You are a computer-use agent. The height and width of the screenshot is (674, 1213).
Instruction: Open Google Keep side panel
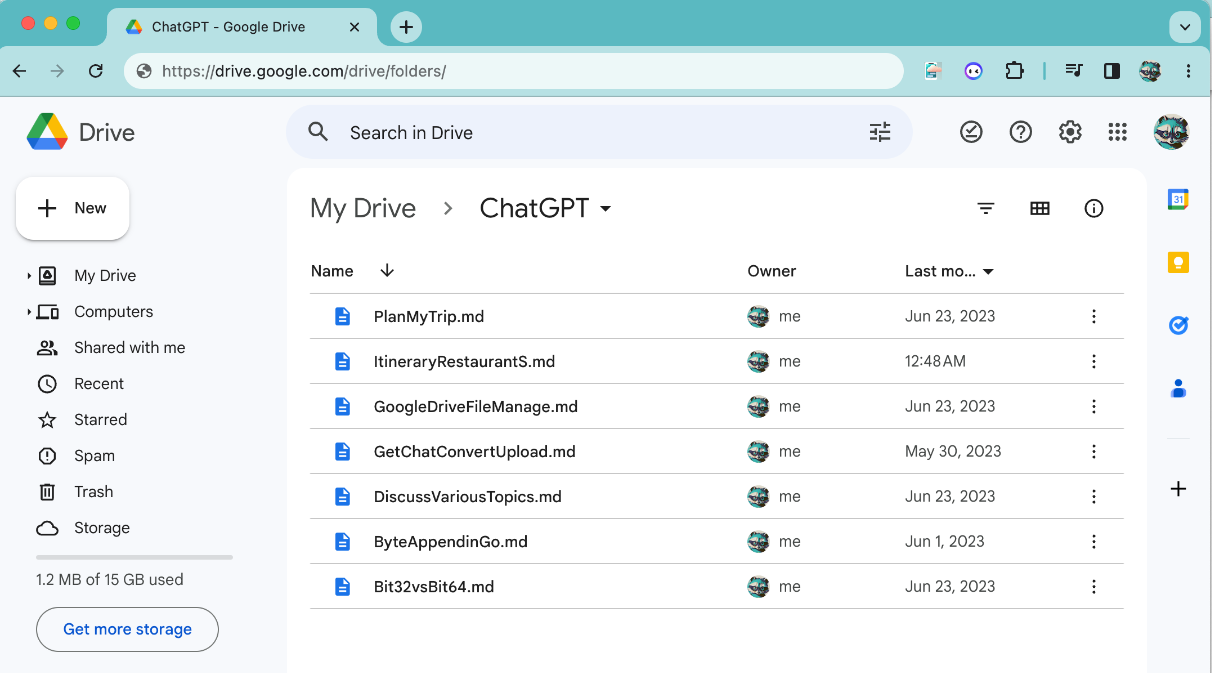tap(1178, 262)
